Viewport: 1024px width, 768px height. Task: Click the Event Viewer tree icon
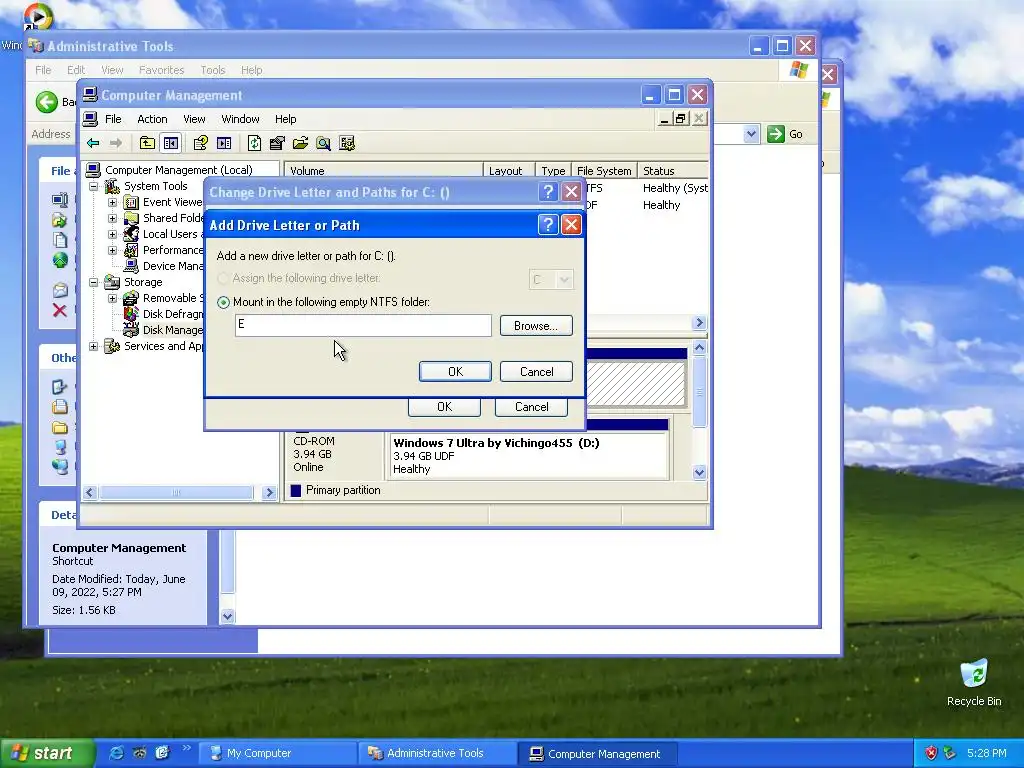pyautogui.click(x=131, y=202)
